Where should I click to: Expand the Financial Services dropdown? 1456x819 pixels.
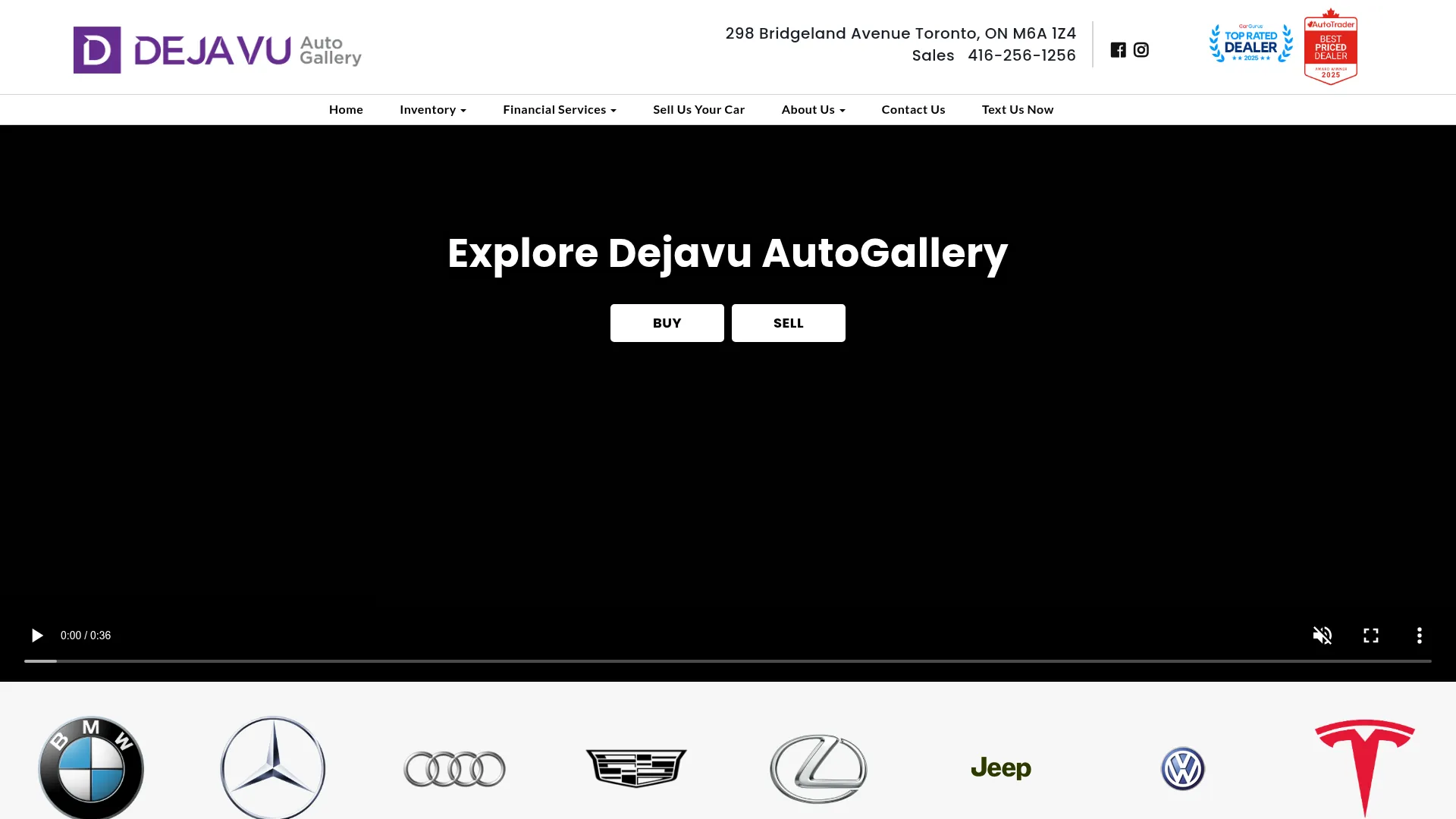click(560, 110)
